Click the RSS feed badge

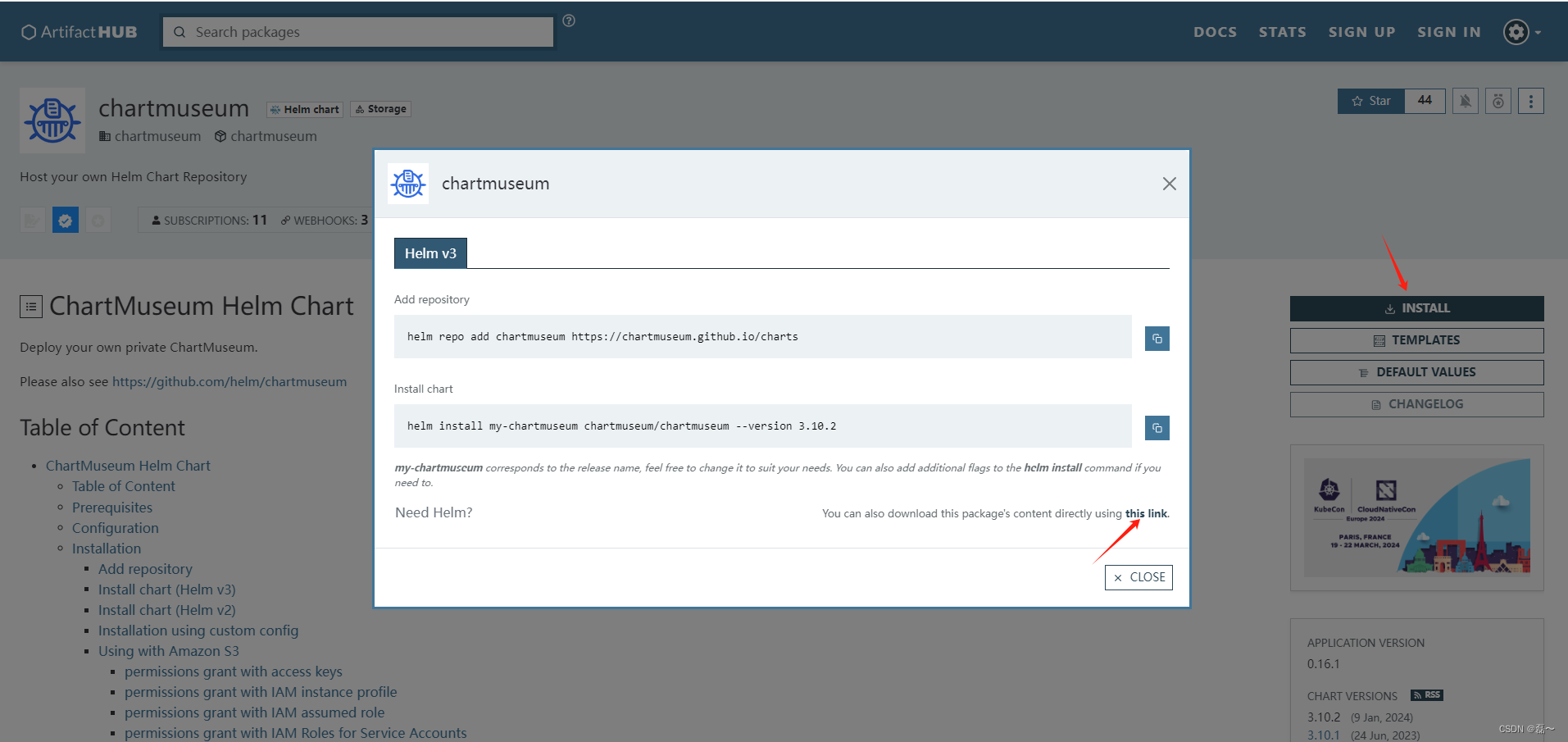click(1427, 695)
